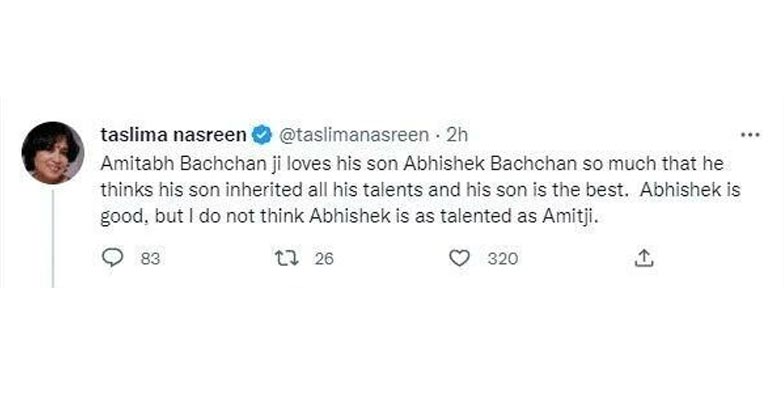Click the share upload arrow icon
Screen dimensions: 784x410
(x=644, y=259)
